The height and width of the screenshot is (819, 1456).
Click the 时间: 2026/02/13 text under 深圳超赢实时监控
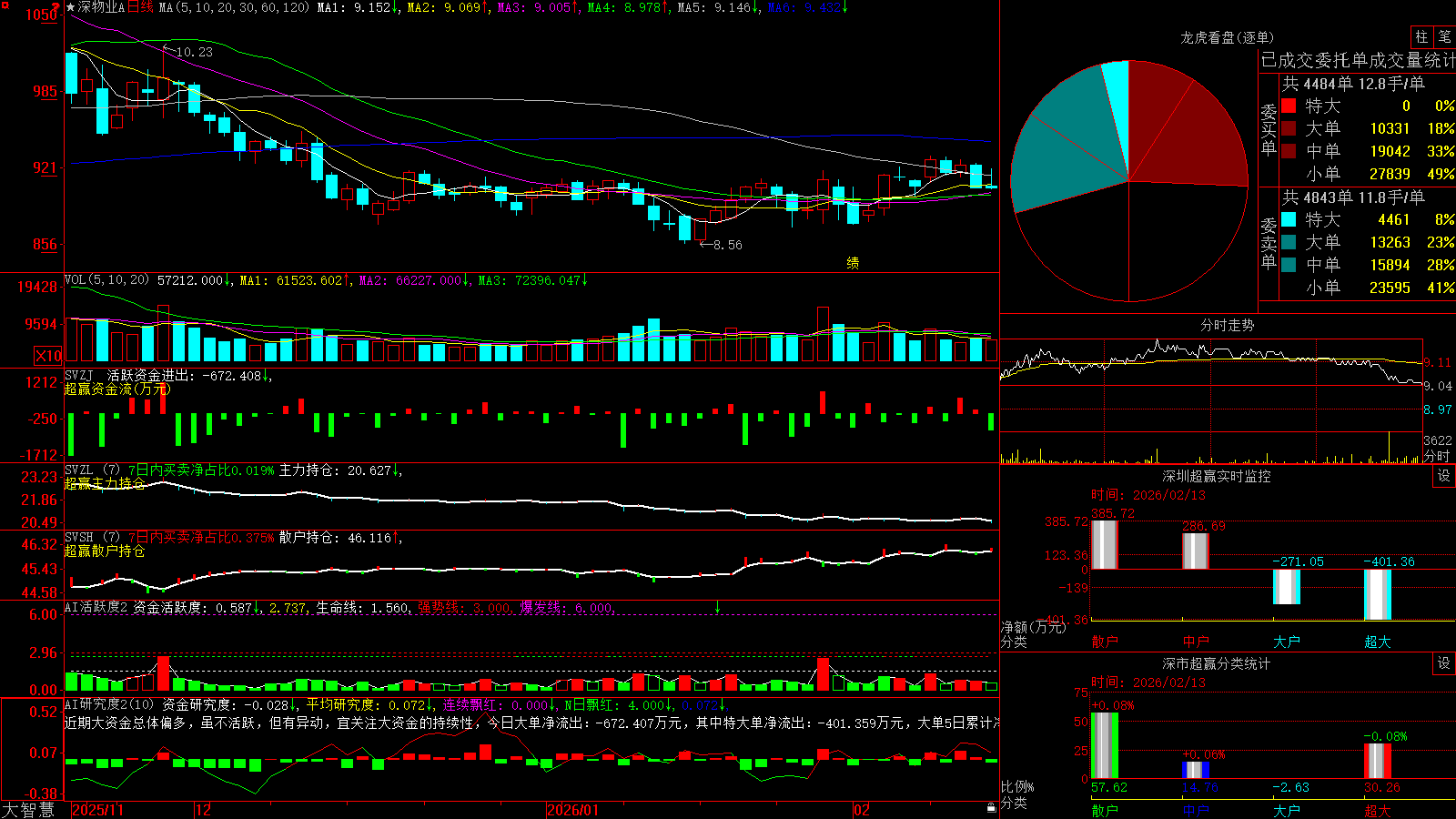[1148, 495]
